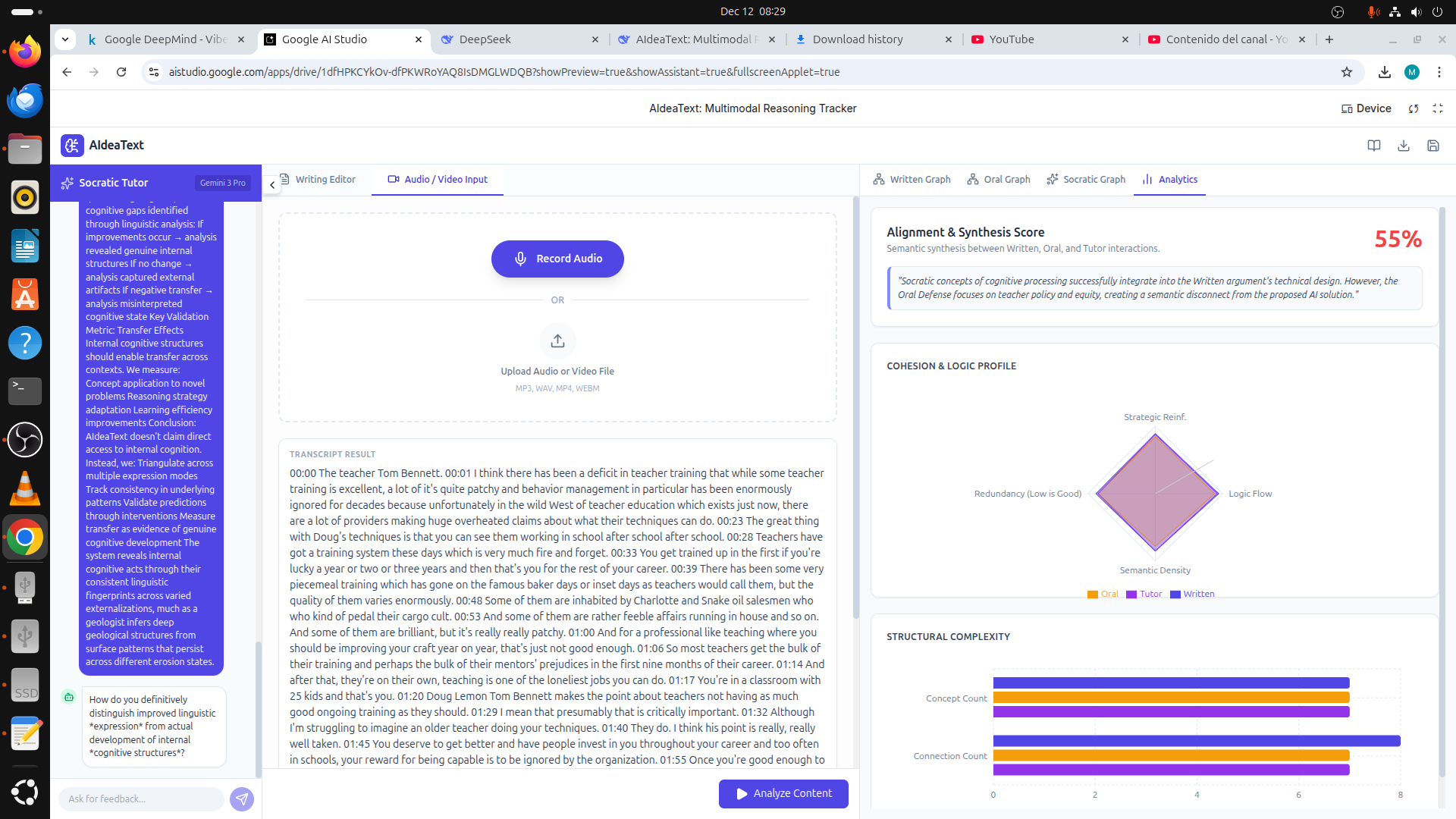
Task: Click the refresh applet icon beside Device
Action: coord(1414,108)
